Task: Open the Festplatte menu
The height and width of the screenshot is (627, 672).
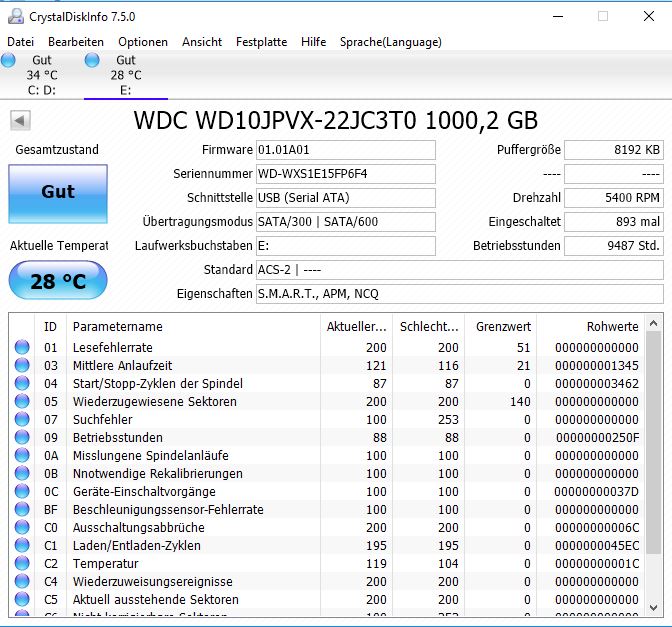Action: 261,42
